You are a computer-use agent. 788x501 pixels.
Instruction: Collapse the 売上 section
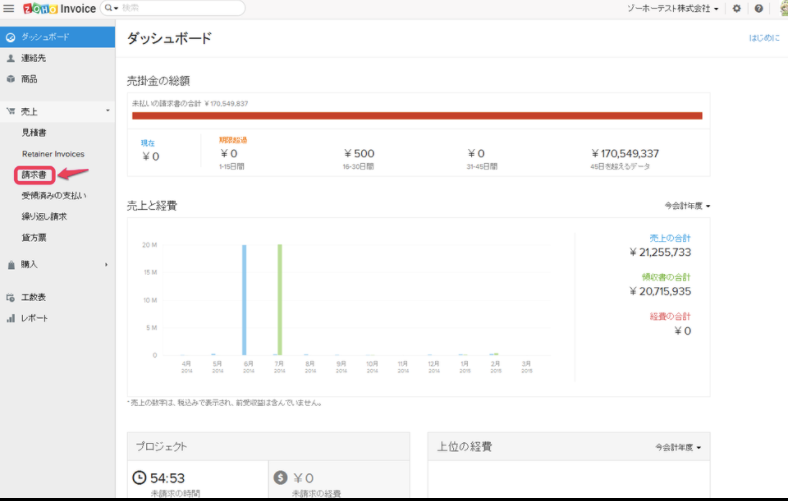pos(57,111)
